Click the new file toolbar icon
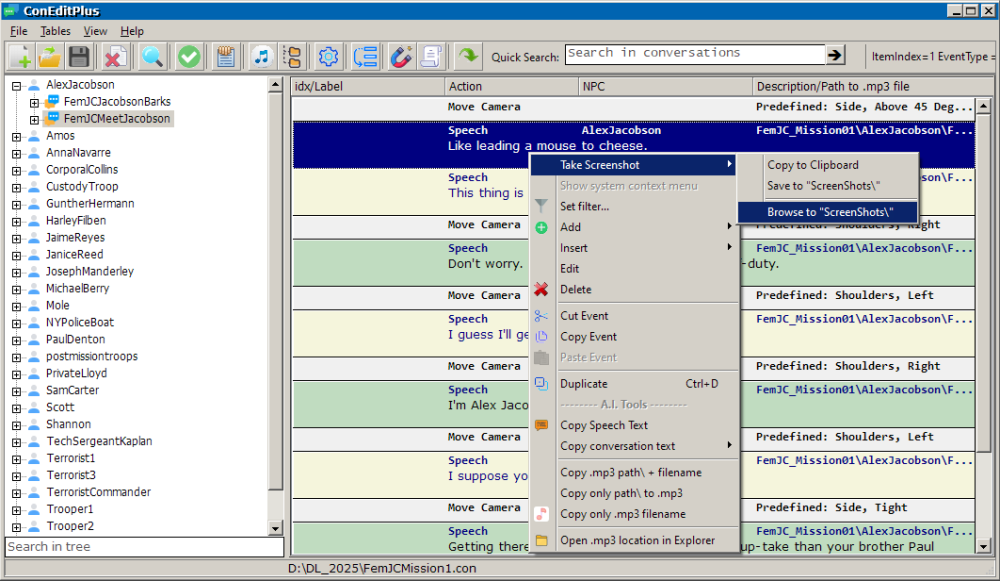This screenshot has height=581, width=1000. [21, 57]
